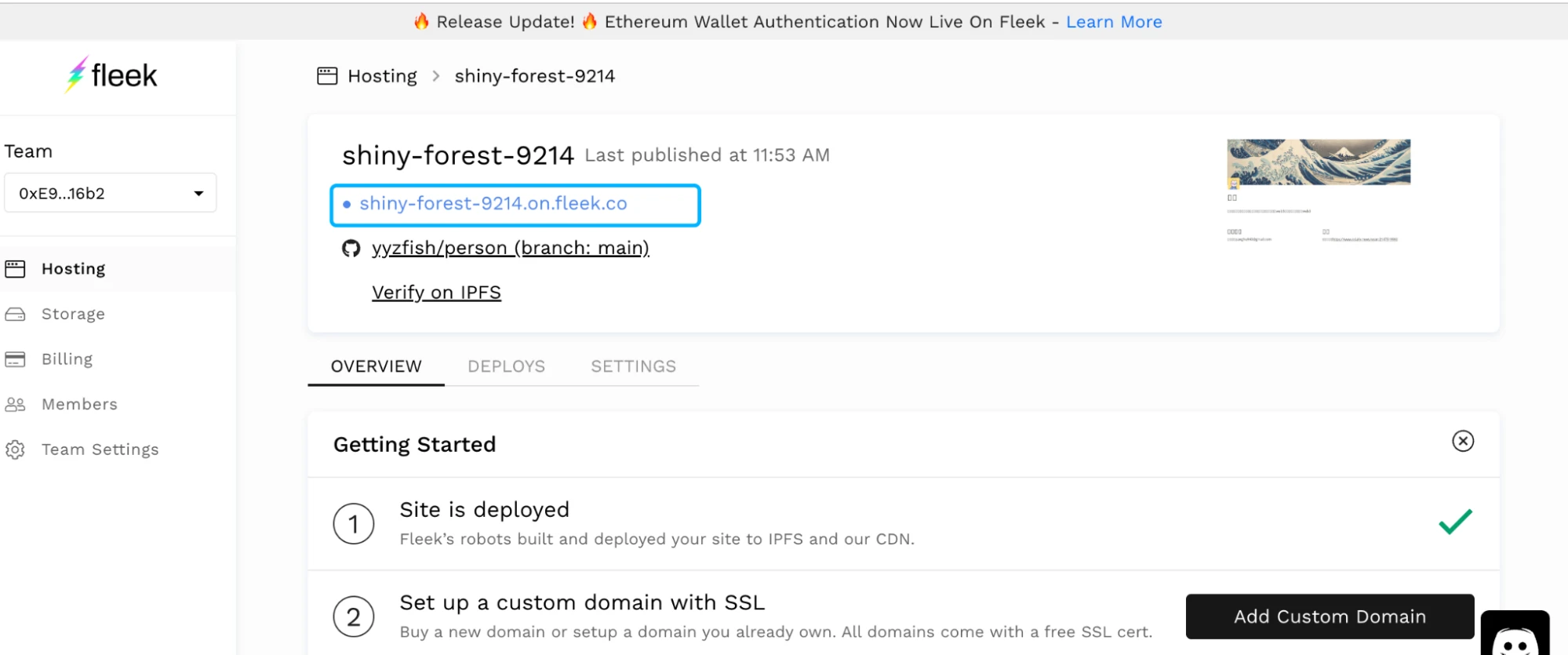
Task: Click Set up a custom domain with SSL
Action: (x=582, y=602)
